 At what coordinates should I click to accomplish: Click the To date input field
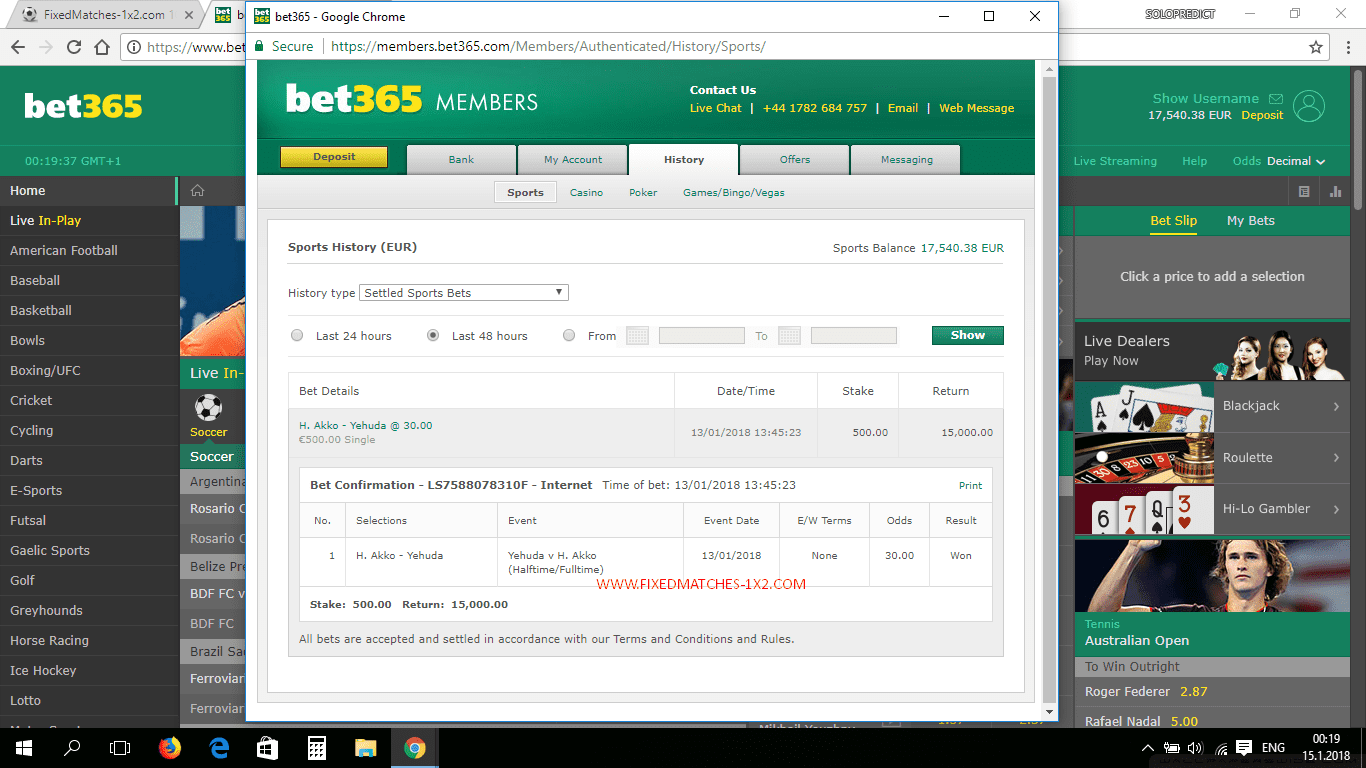pos(853,336)
